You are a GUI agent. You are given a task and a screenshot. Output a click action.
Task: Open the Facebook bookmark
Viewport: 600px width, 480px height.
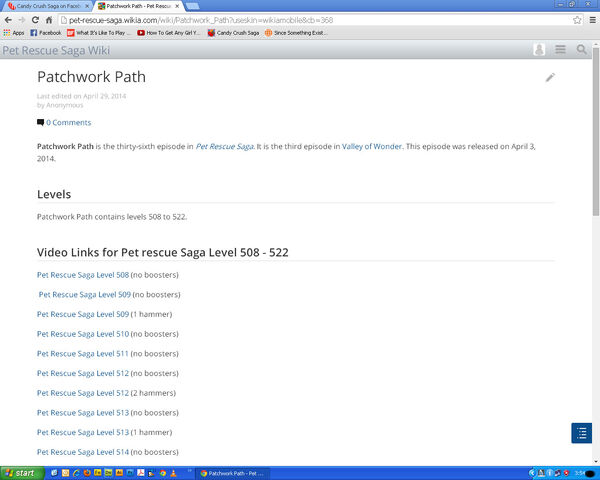46,33
